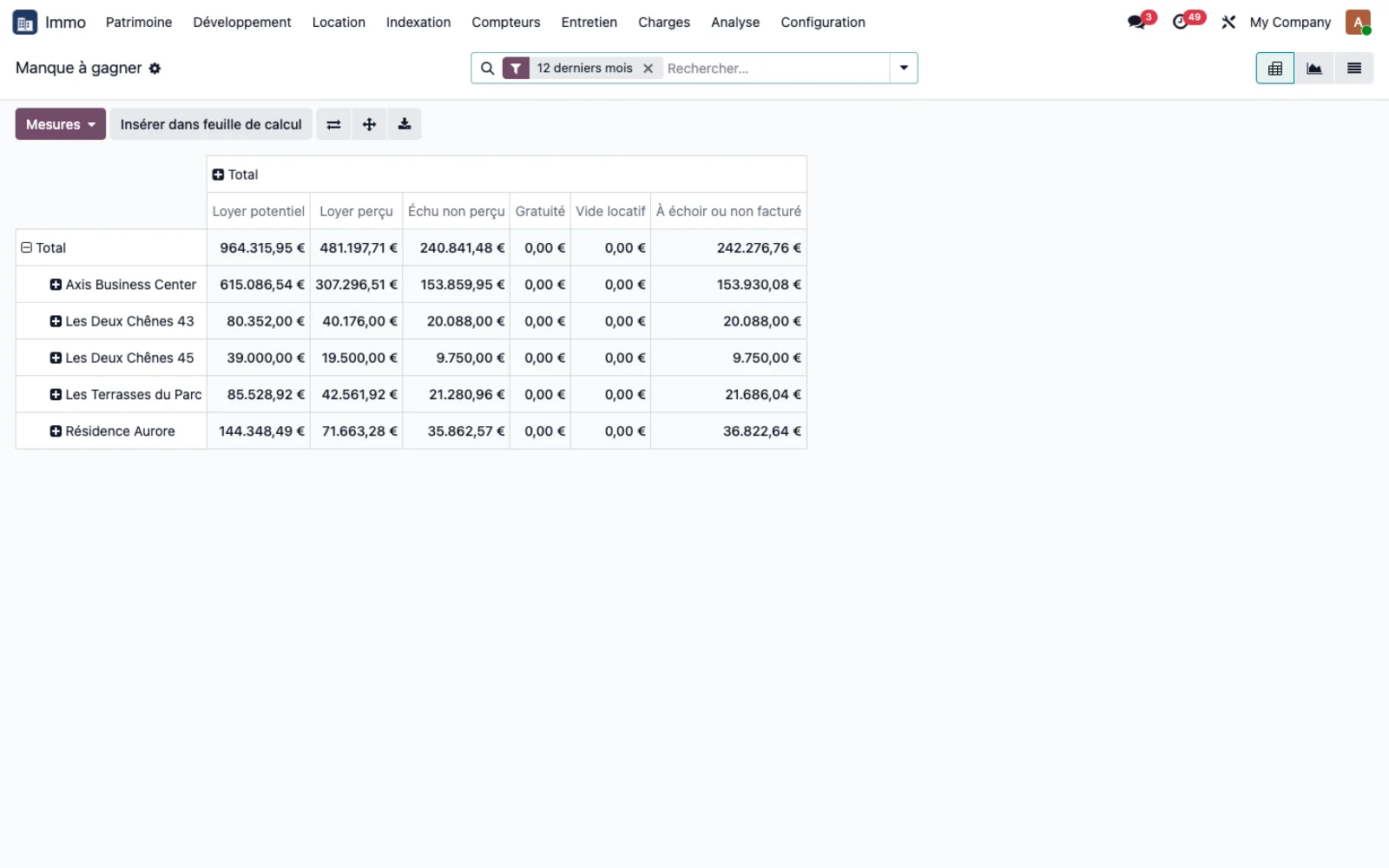Click the funnel filter icon in search
Image resolution: width=1389 pixels, height=868 pixels.
click(516, 69)
